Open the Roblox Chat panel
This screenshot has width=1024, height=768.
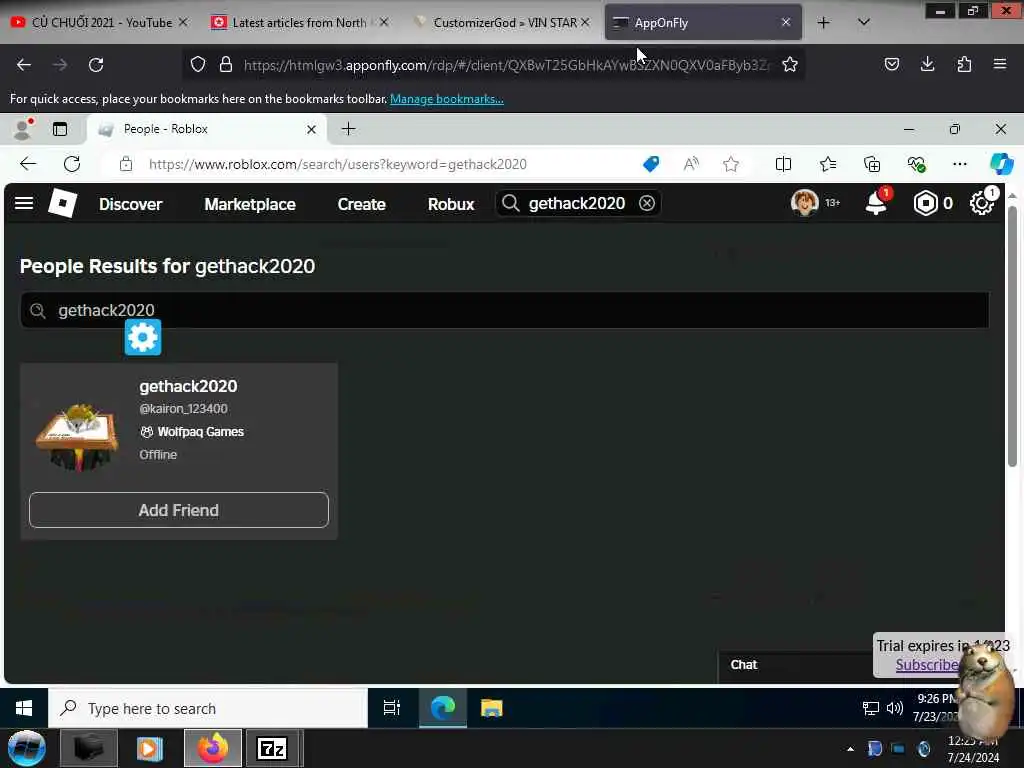795,665
